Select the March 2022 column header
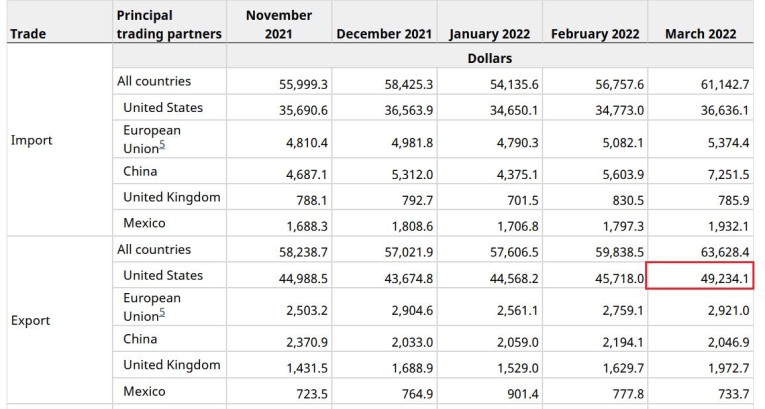The width and height of the screenshot is (765, 409). pos(700,33)
